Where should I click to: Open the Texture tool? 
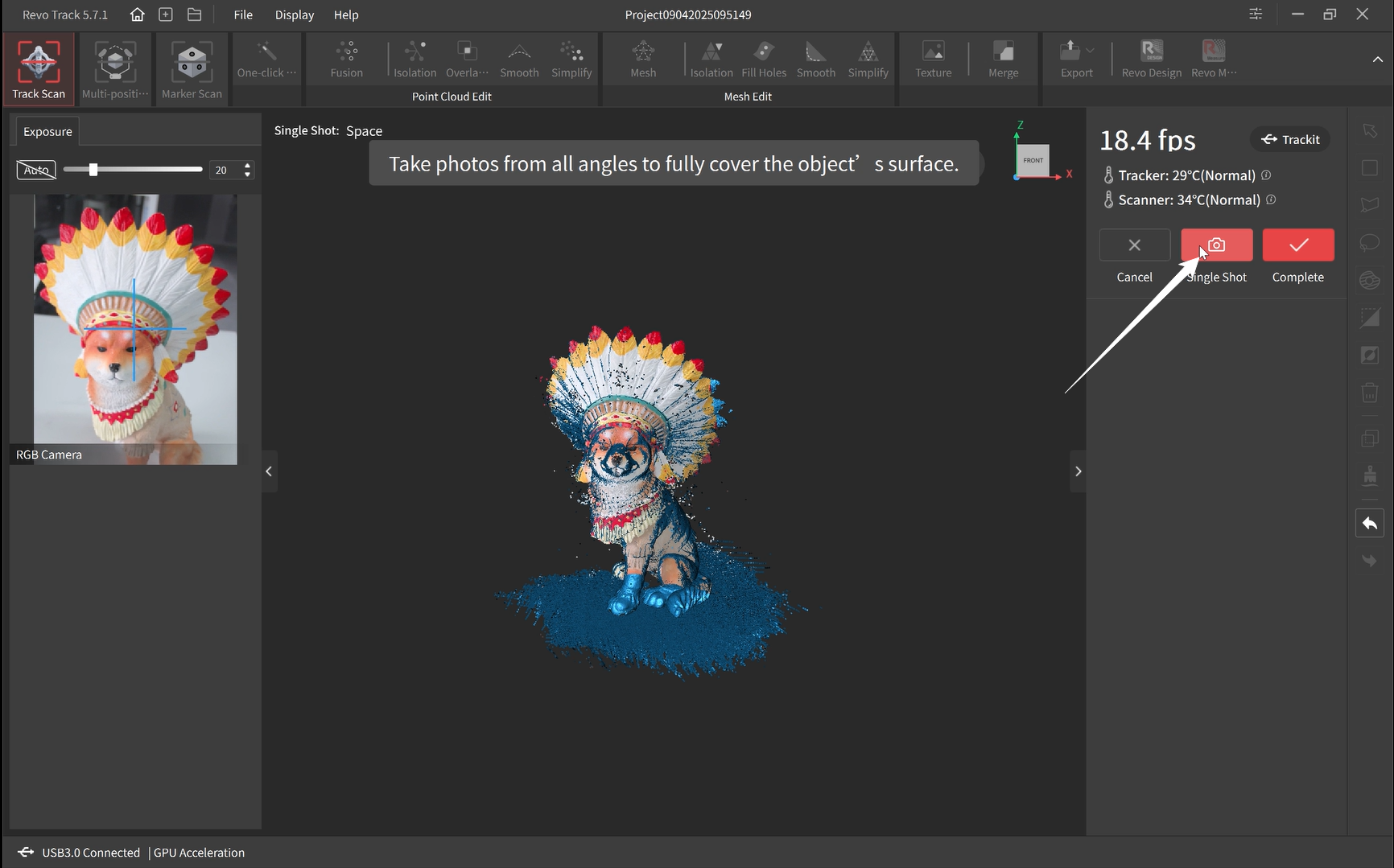[934, 60]
